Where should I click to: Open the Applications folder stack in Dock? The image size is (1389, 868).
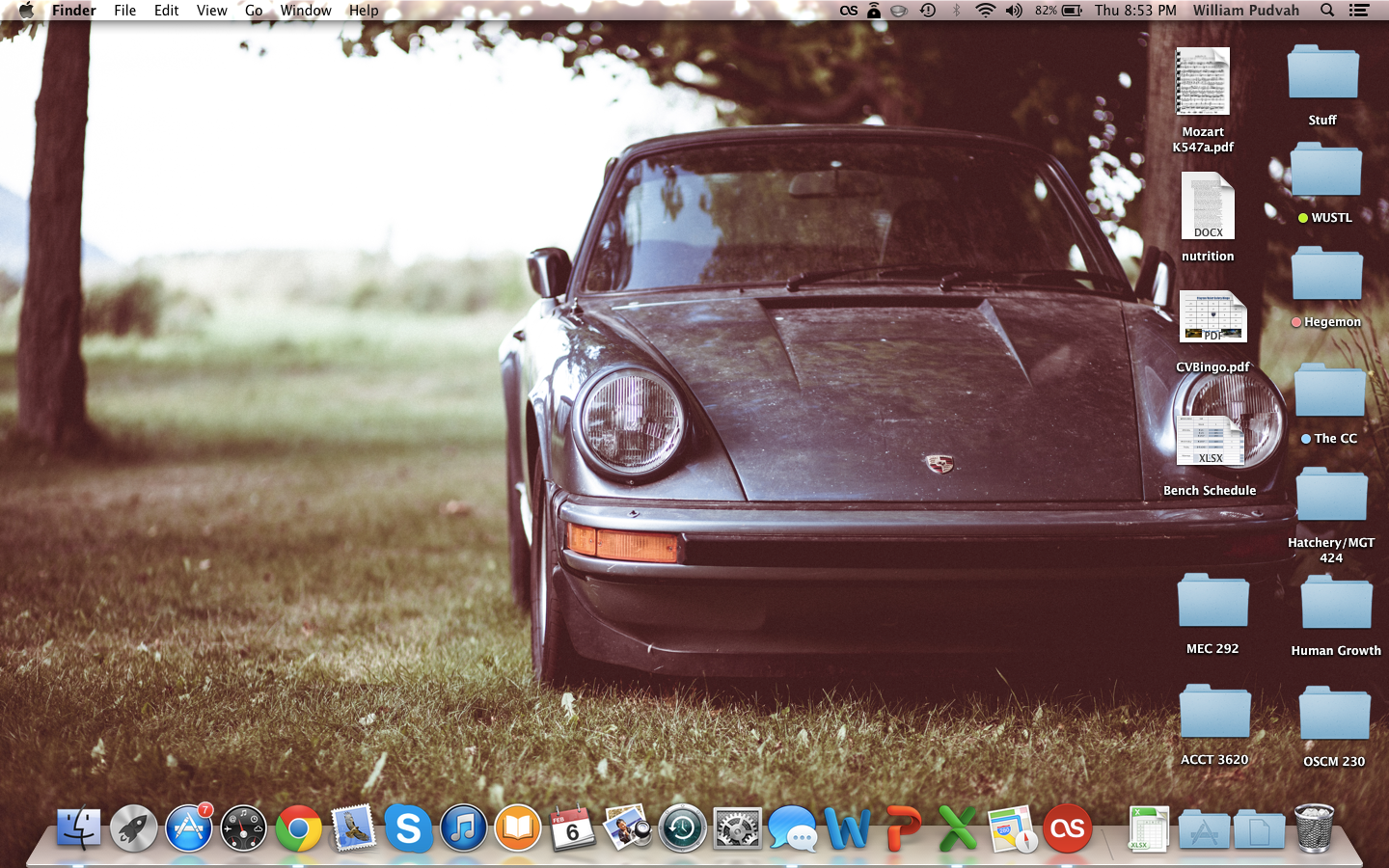coord(1204,830)
